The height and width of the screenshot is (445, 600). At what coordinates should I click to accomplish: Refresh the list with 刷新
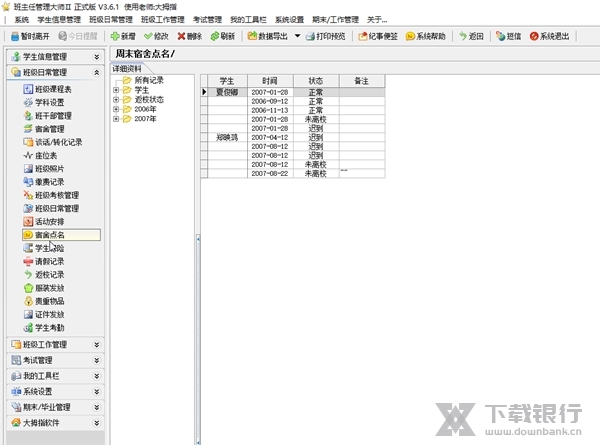click(x=223, y=36)
